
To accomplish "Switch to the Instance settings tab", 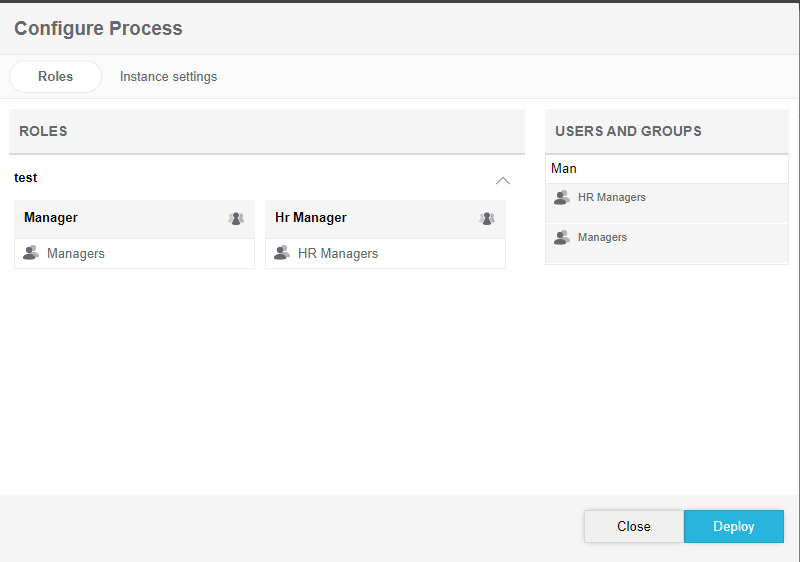I will (168, 77).
